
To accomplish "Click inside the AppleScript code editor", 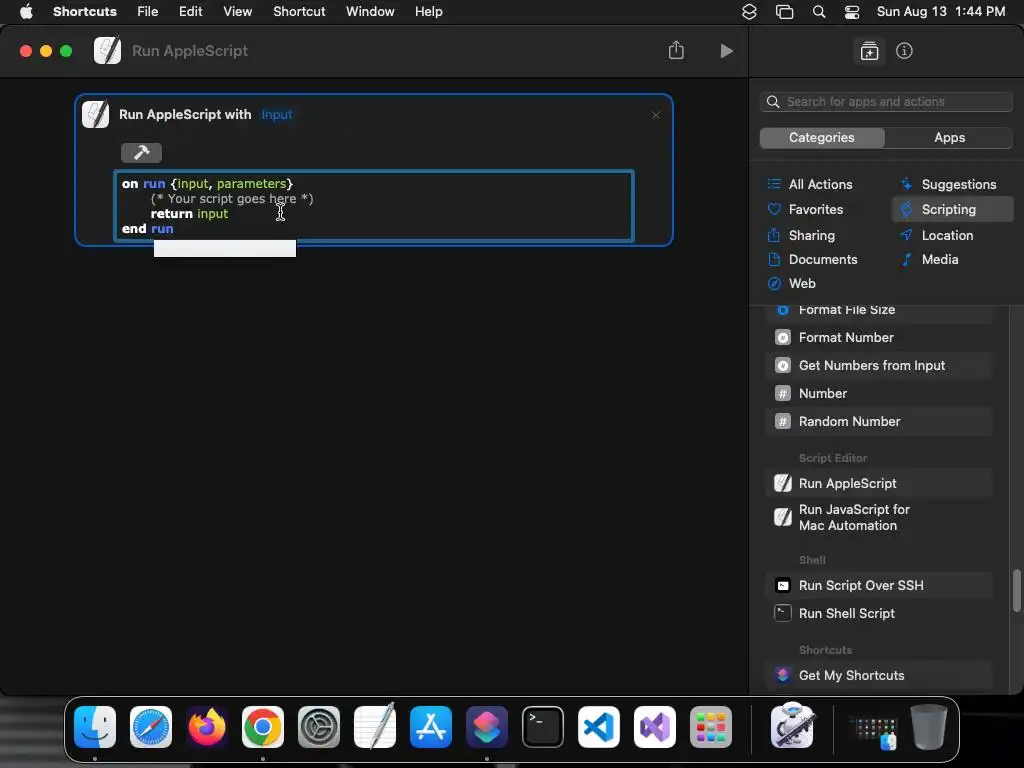I will point(374,206).
